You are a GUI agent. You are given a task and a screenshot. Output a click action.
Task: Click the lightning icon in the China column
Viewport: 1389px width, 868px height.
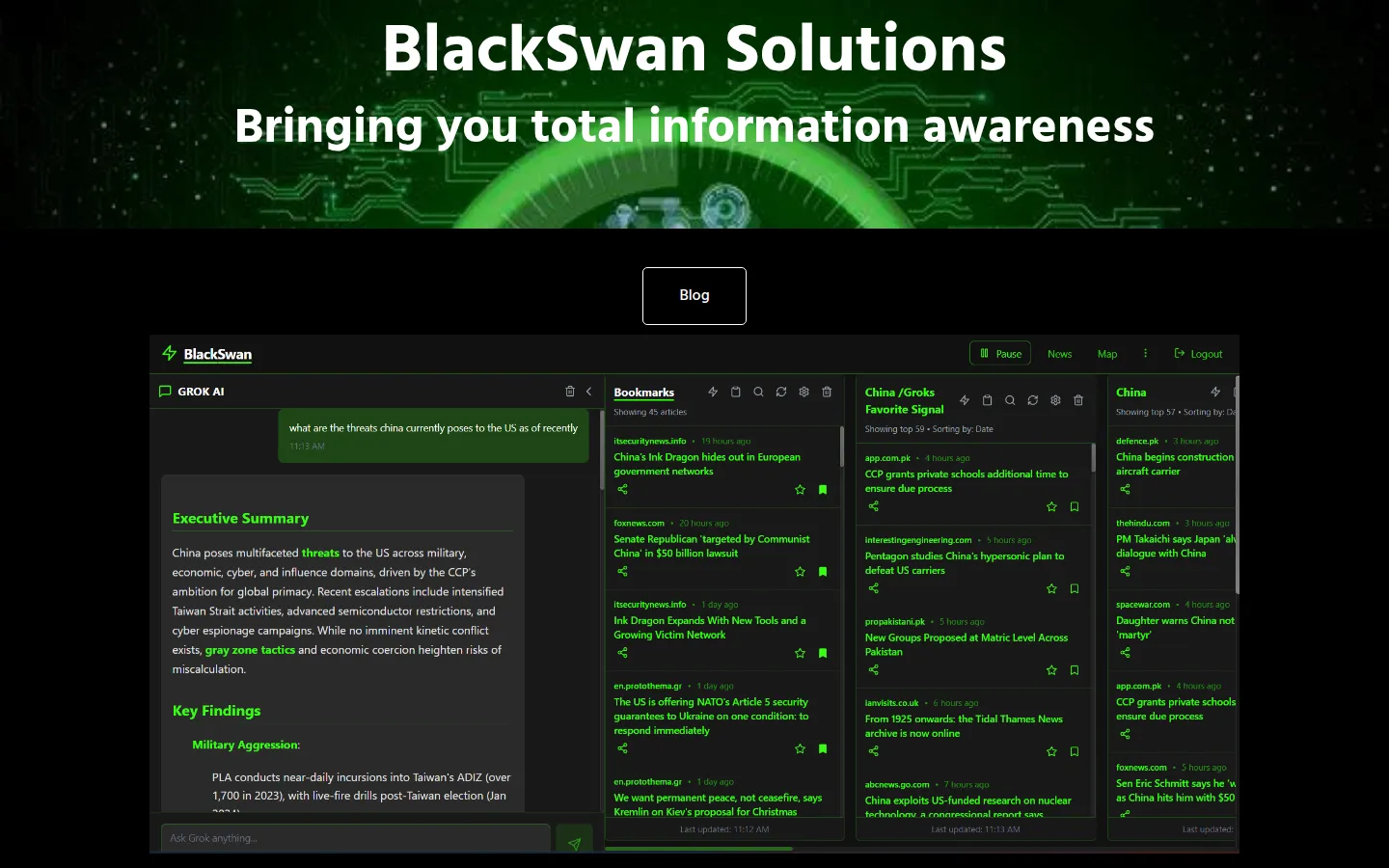point(1215,392)
